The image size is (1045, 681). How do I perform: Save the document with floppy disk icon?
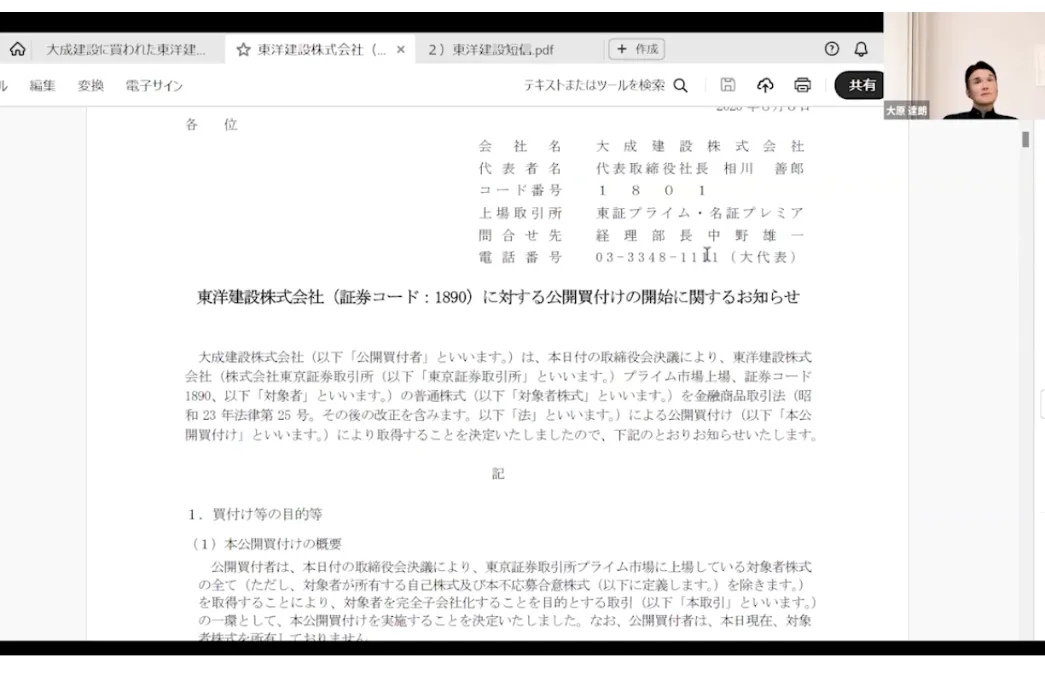(728, 85)
